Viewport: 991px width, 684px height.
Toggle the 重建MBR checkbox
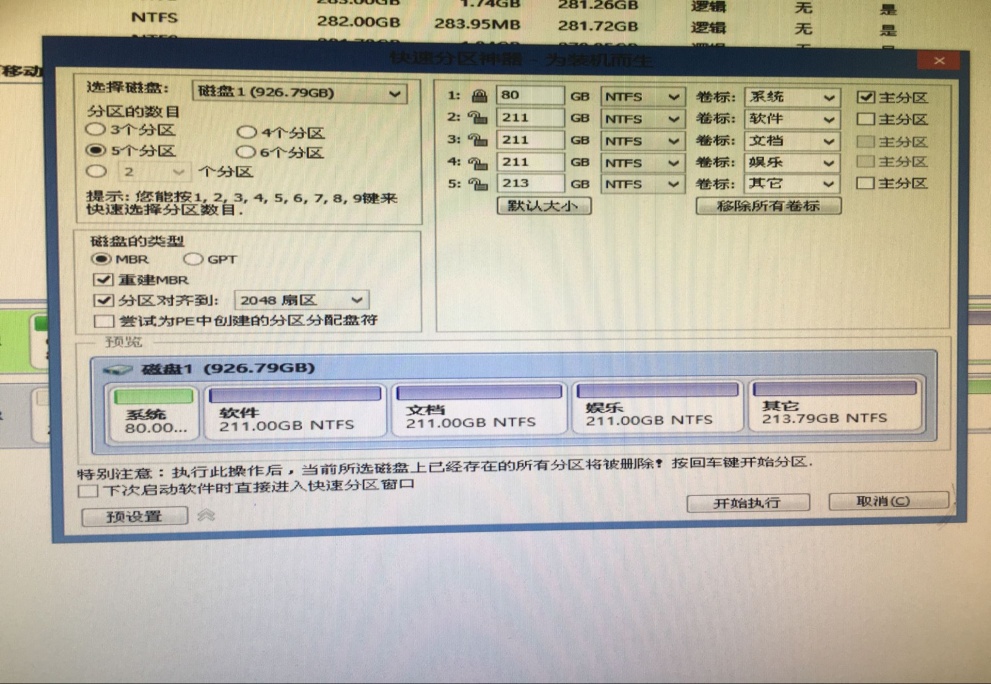click(103, 279)
